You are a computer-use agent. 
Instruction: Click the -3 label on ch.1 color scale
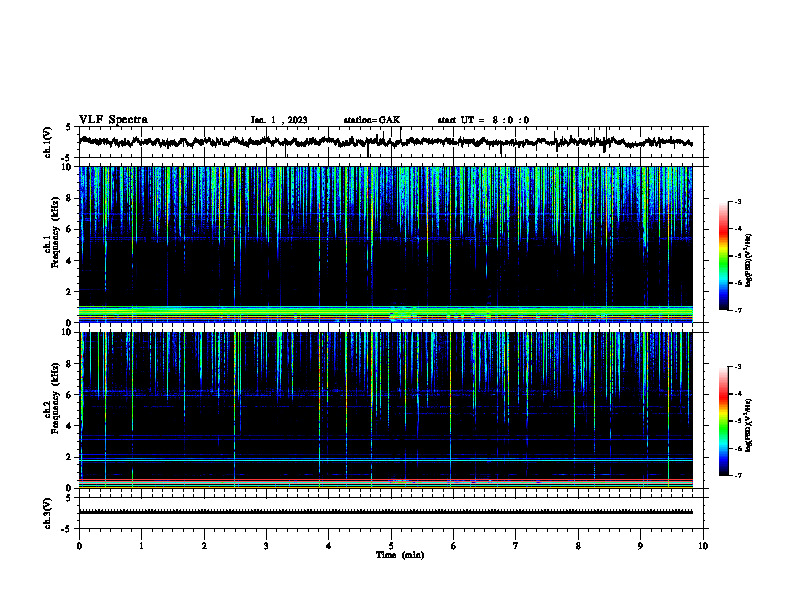(x=737, y=202)
